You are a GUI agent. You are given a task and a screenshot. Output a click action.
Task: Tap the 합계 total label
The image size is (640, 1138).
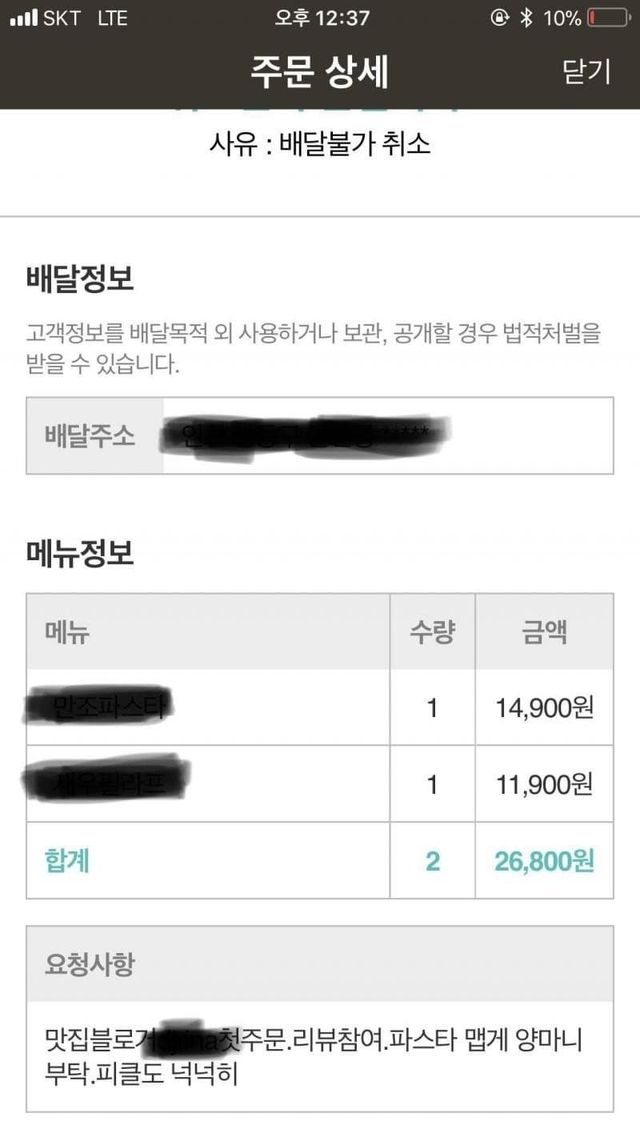(67, 861)
